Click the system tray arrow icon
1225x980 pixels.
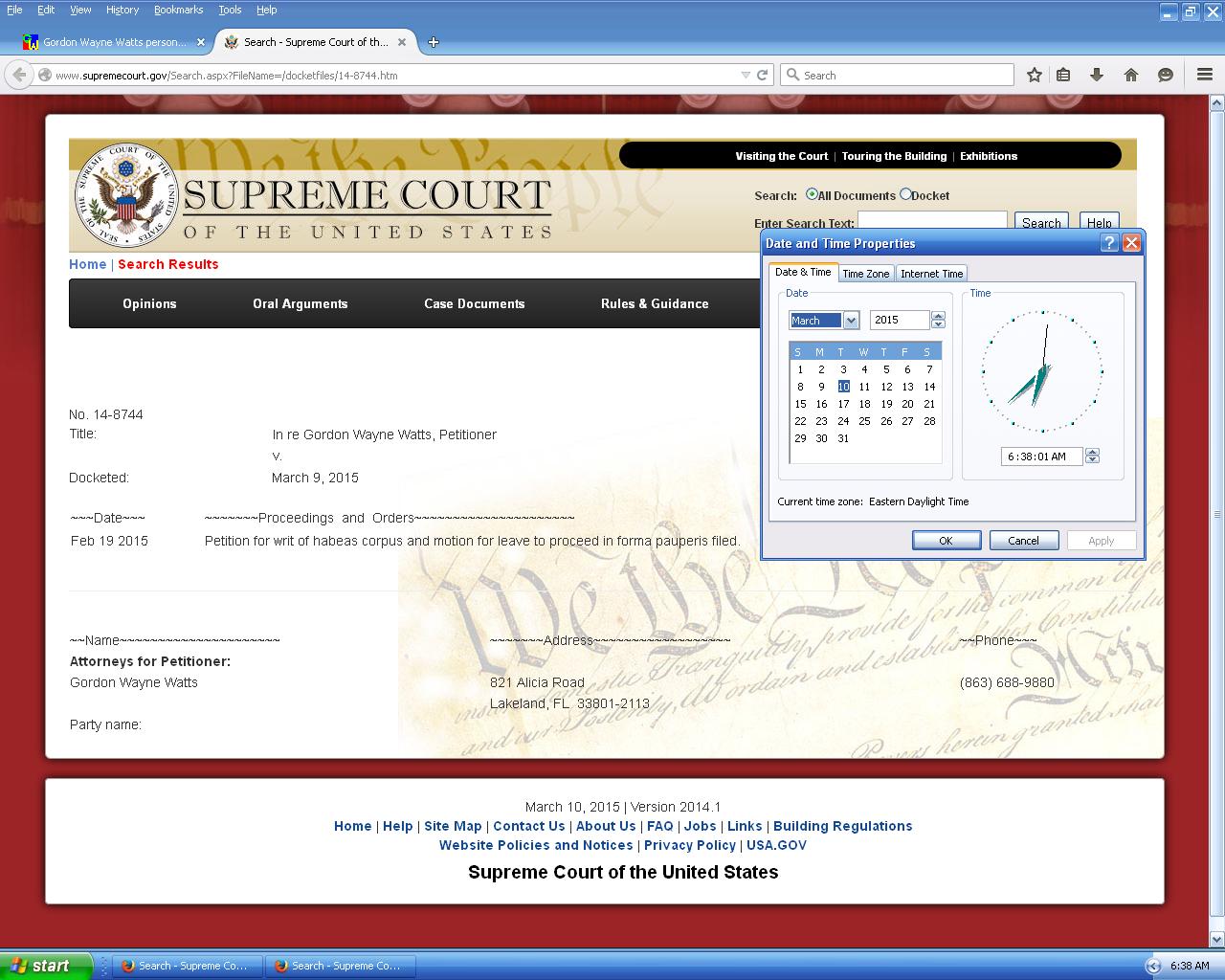(x=1153, y=966)
